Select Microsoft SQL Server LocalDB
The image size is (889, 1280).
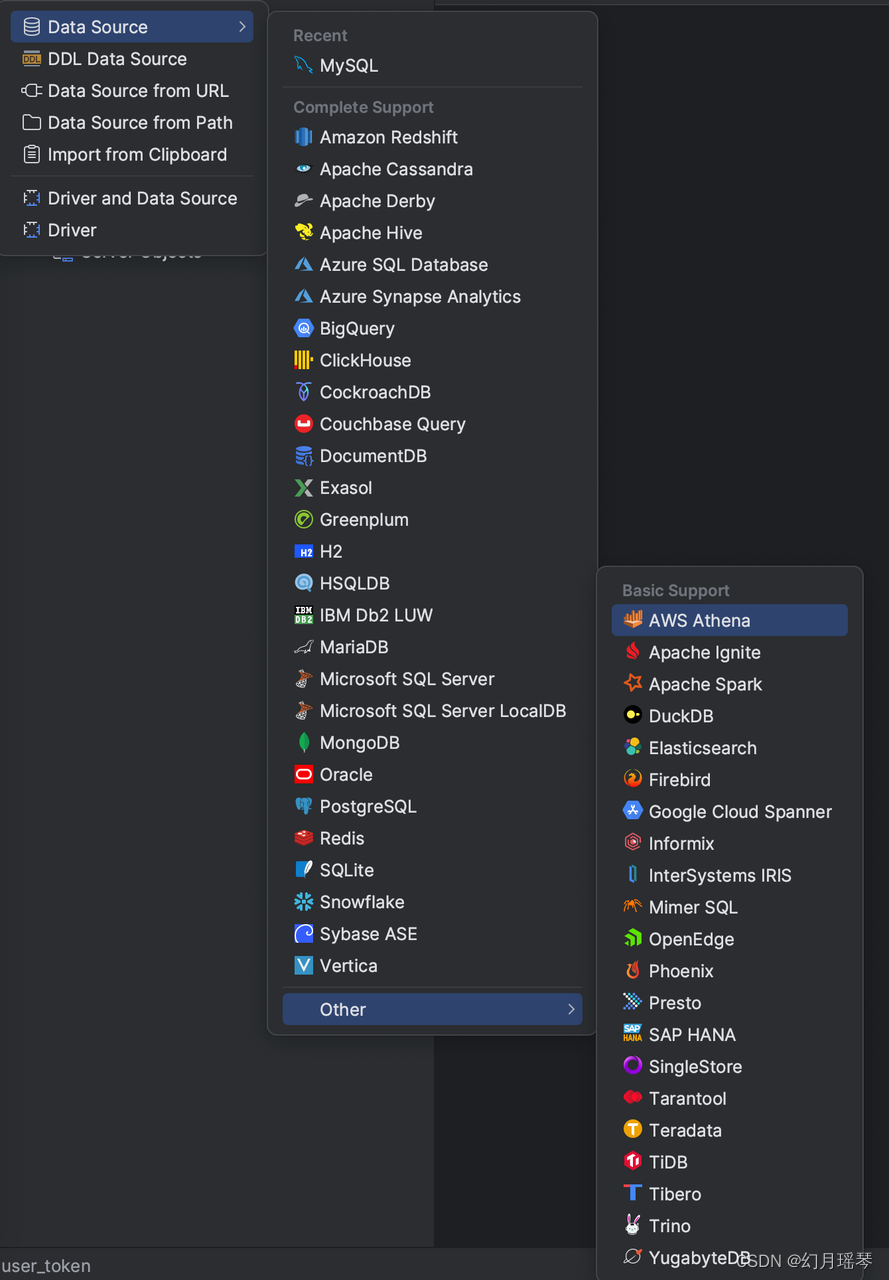coord(432,711)
